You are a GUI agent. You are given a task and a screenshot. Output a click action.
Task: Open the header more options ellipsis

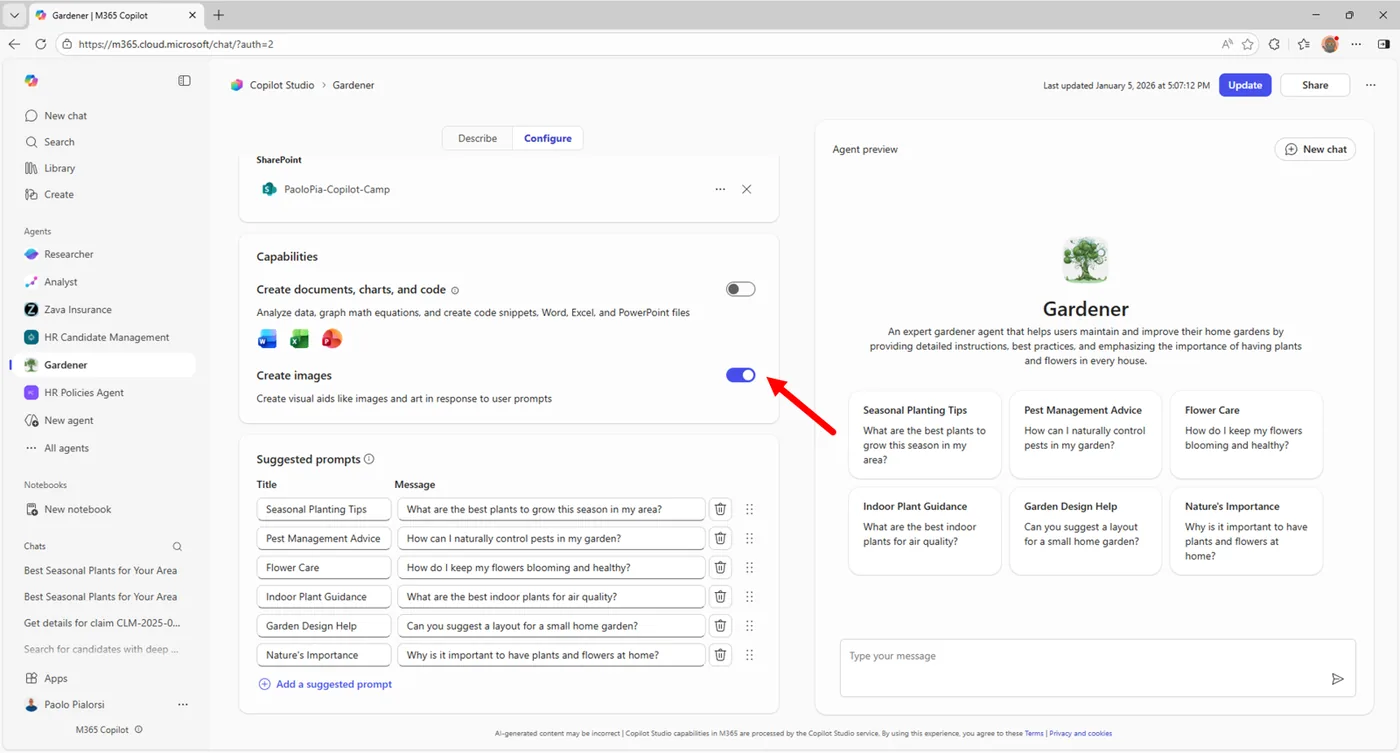pyautogui.click(x=1370, y=85)
